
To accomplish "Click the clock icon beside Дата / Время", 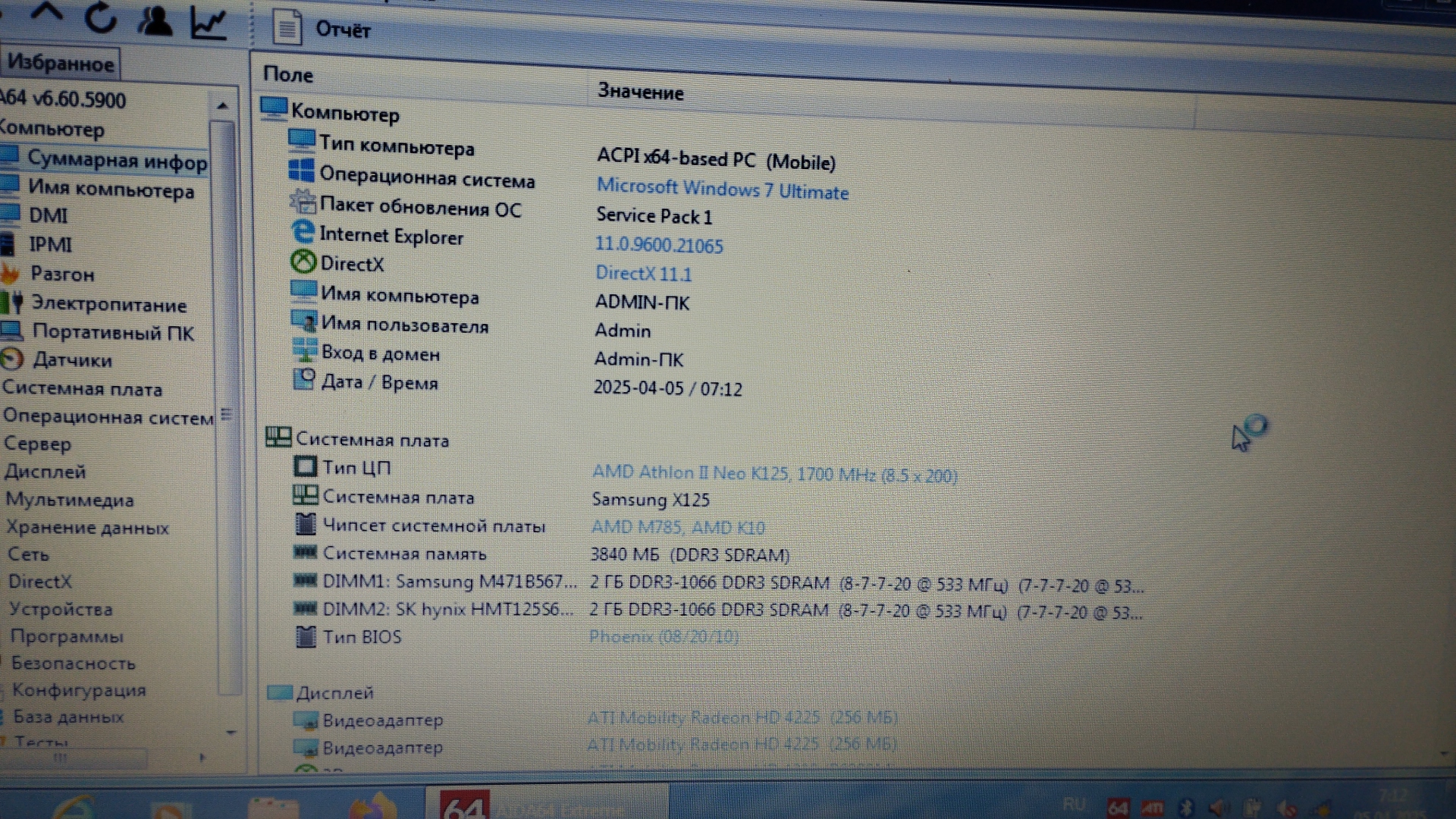I will pyautogui.click(x=304, y=378).
